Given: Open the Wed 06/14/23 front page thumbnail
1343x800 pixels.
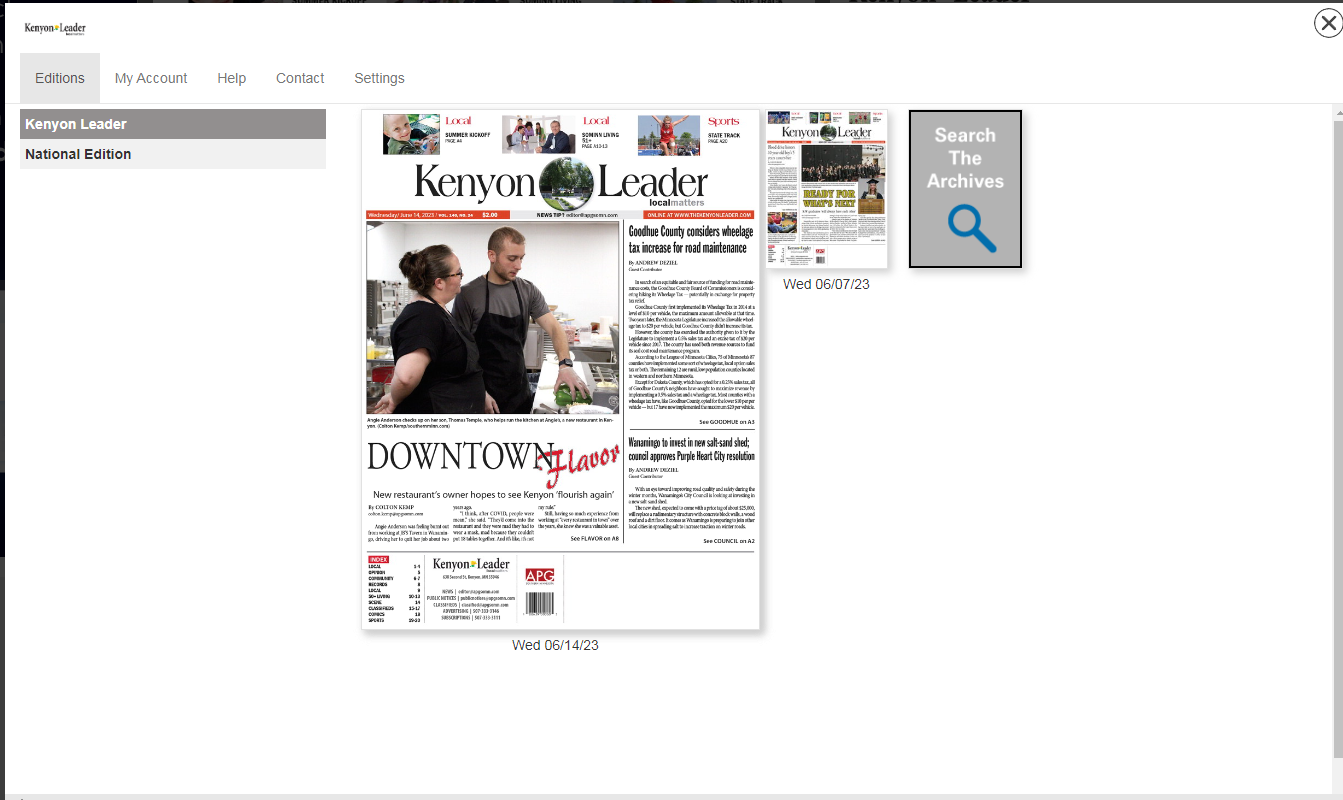Looking at the screenshot, I should point(560,370).
